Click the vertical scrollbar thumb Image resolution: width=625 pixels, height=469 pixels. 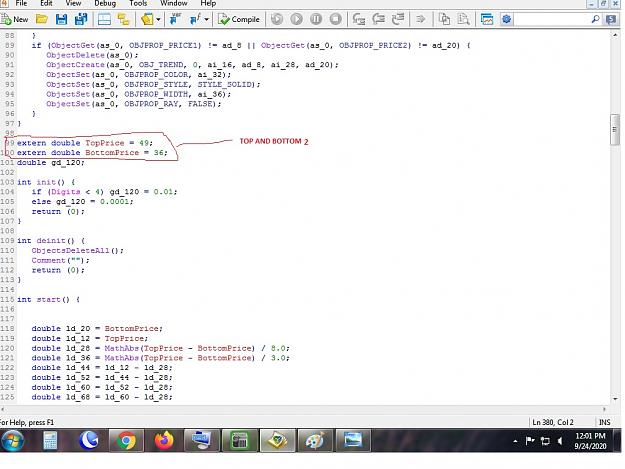coord(615,130)
